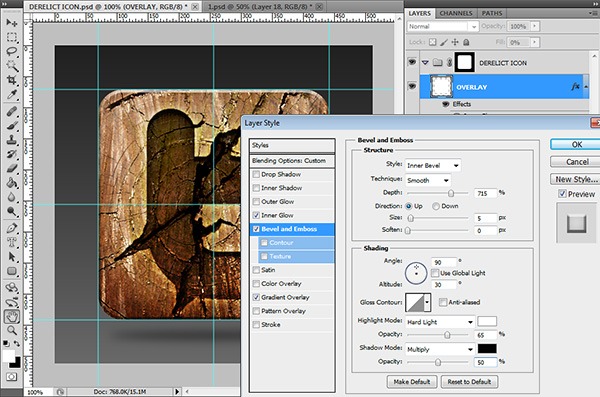Click the New Style button
The width and height of the screenshot is (600, 397).
575,179
